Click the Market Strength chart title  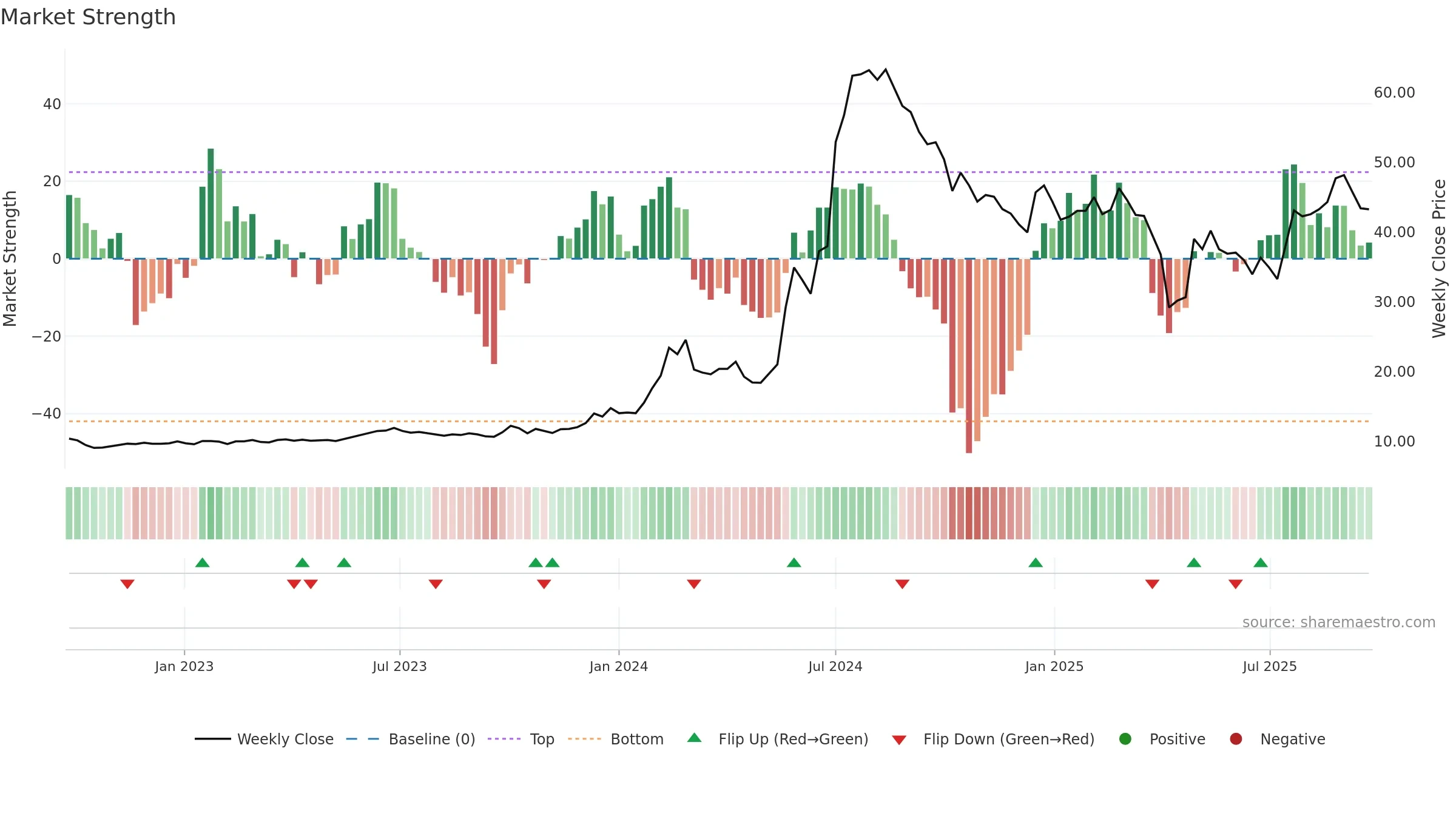pyautogui.click(x=89, y=17)
